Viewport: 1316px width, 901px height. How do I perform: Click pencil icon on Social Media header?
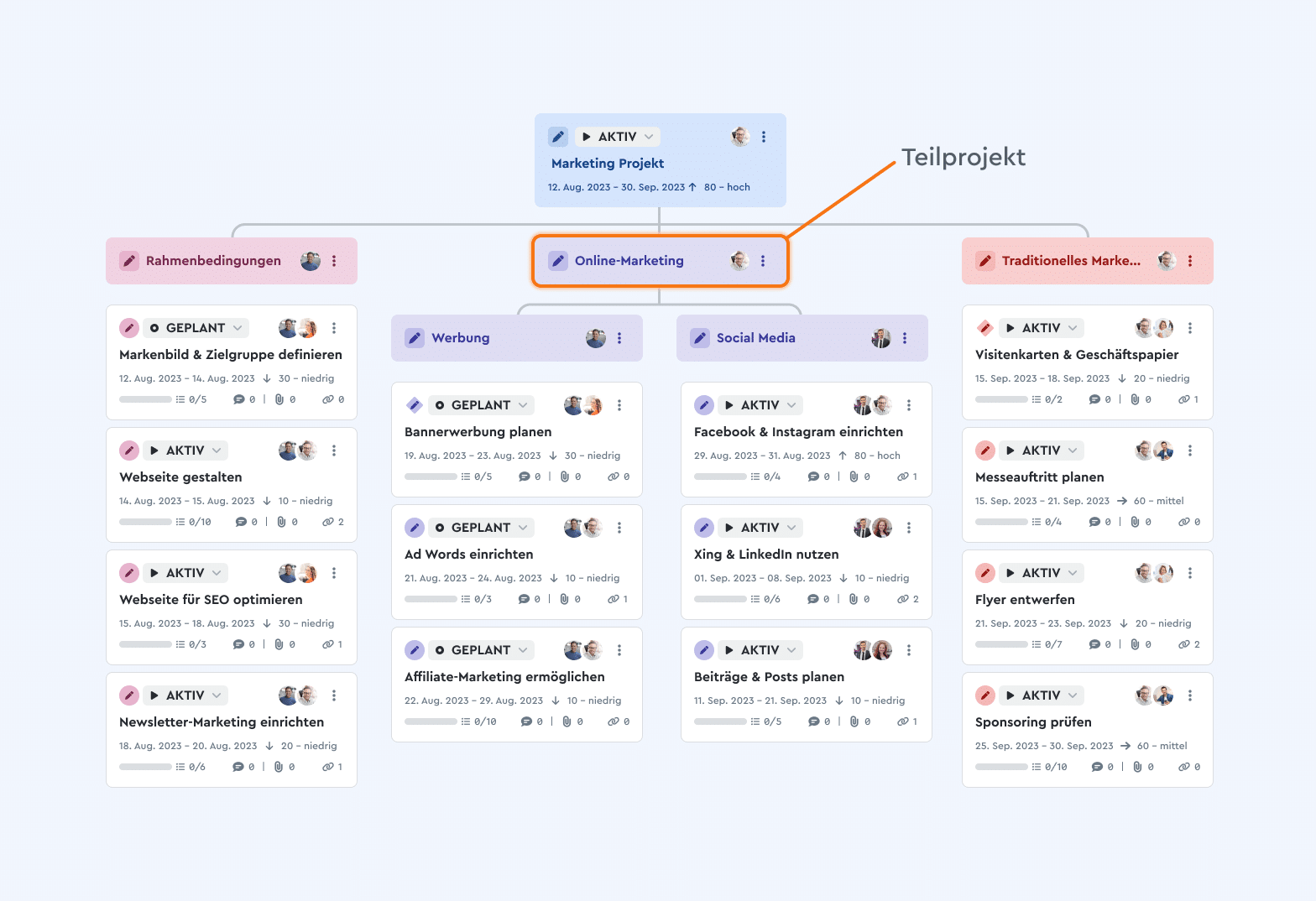(x=700, y=338)
